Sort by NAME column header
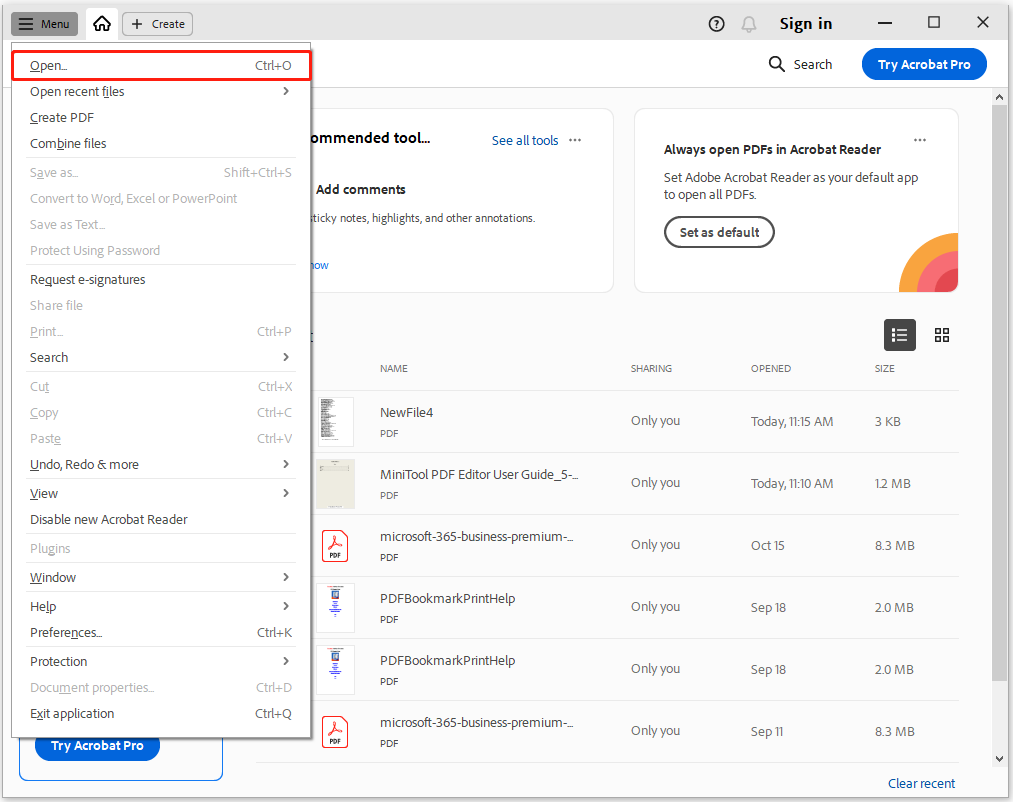 click(x=393, y=368)
